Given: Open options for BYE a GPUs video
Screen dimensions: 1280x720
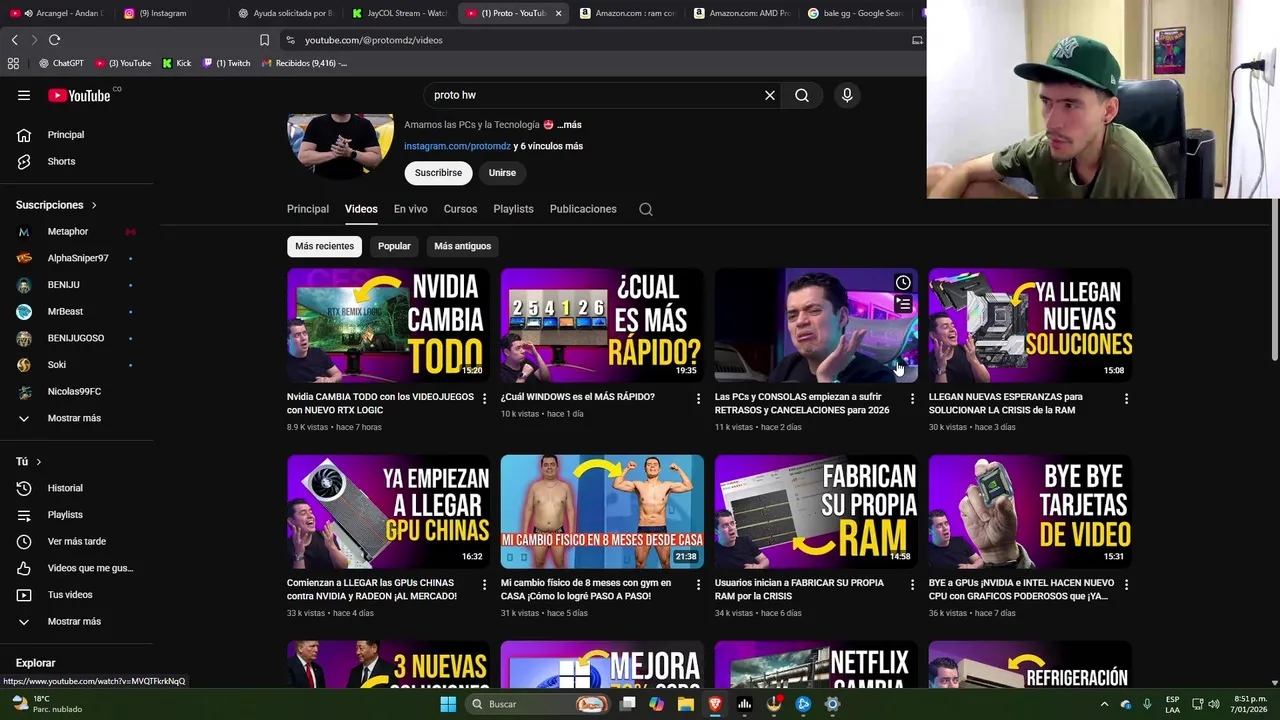Looking at the screenshot, I should pos(1126,585).
